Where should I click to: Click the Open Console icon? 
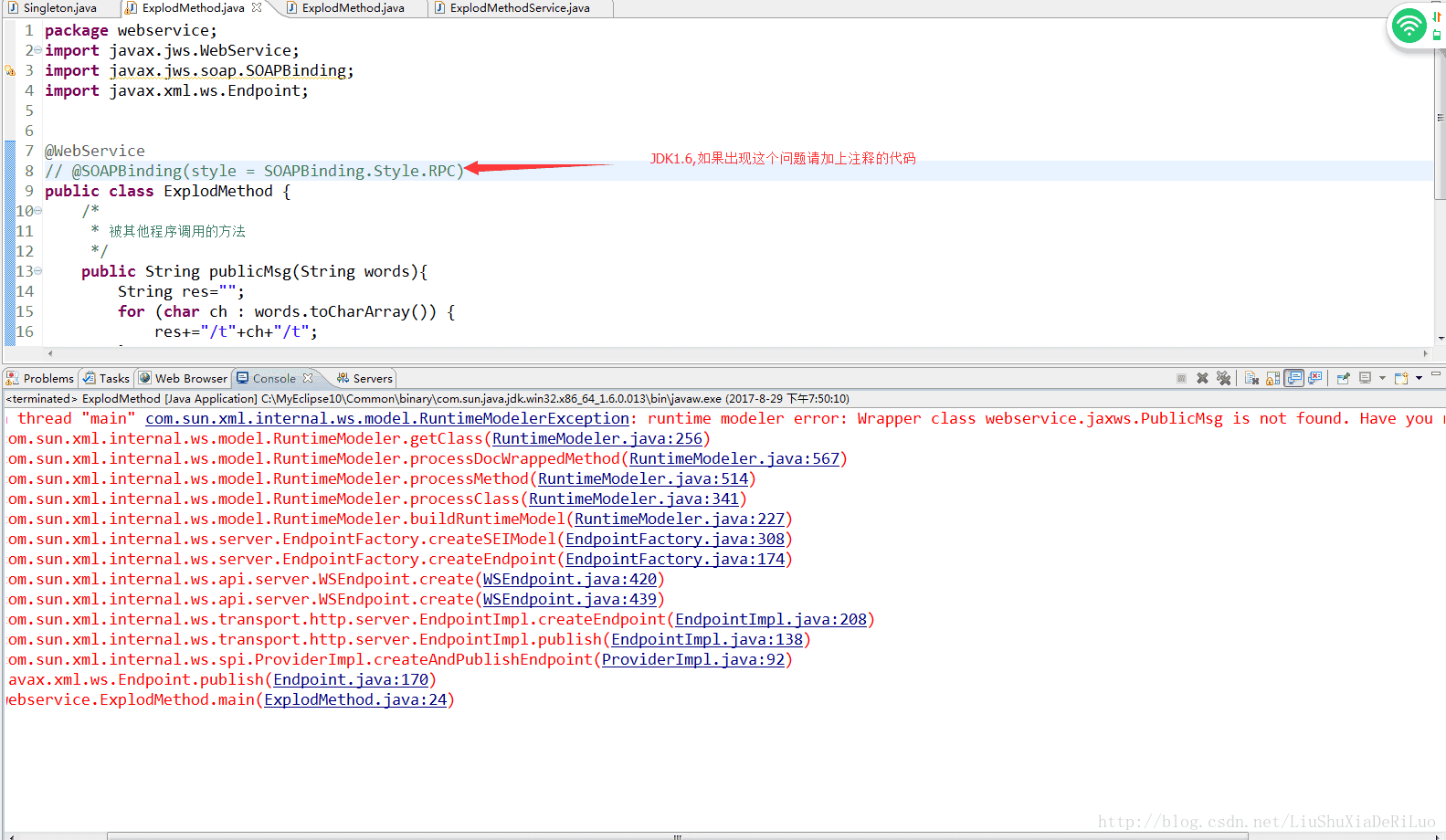click(x=1401, y=378)
